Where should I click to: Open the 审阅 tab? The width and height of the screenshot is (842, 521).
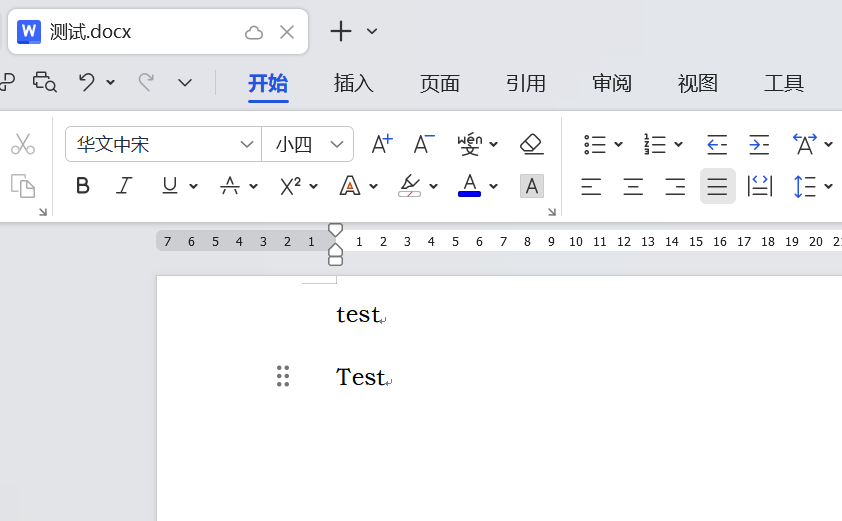click(612, 84)
